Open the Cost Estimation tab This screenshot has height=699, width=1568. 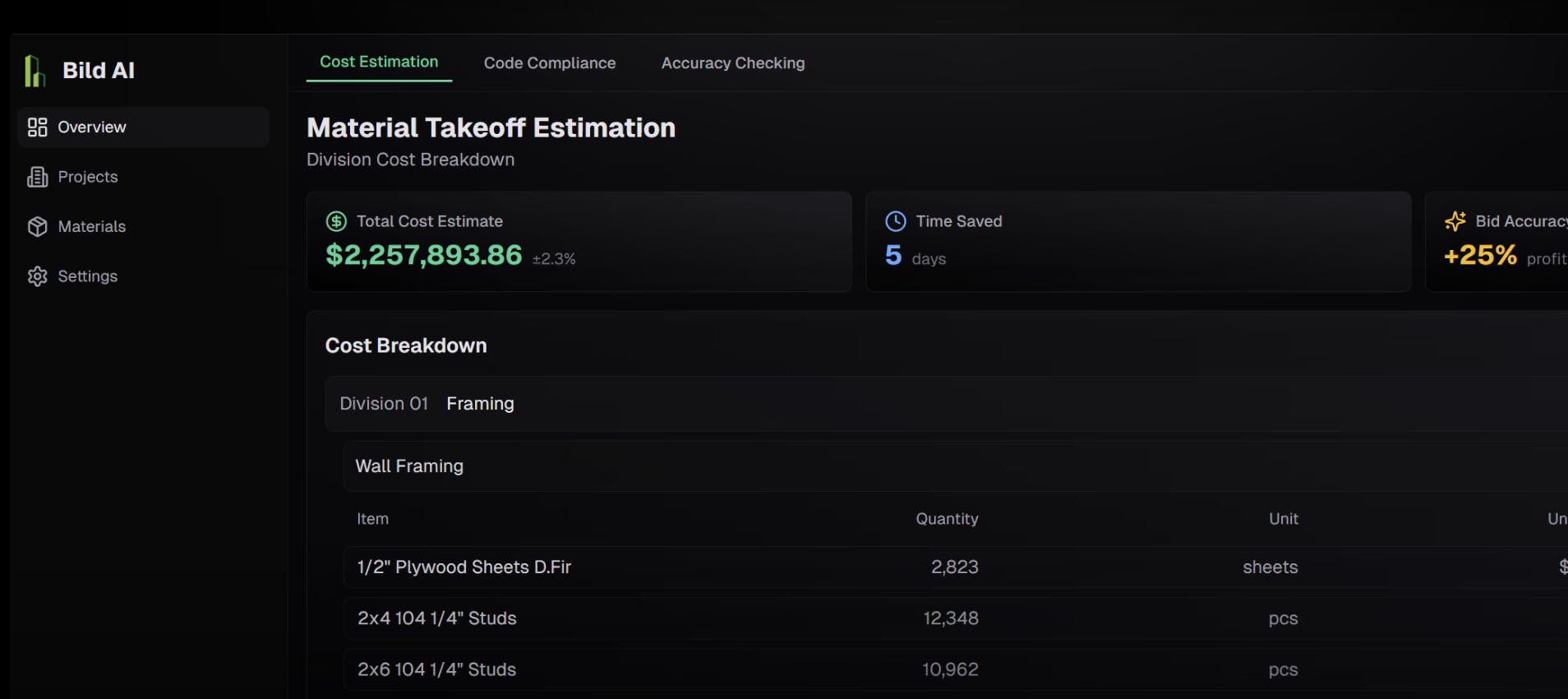(x=379, y=62)
